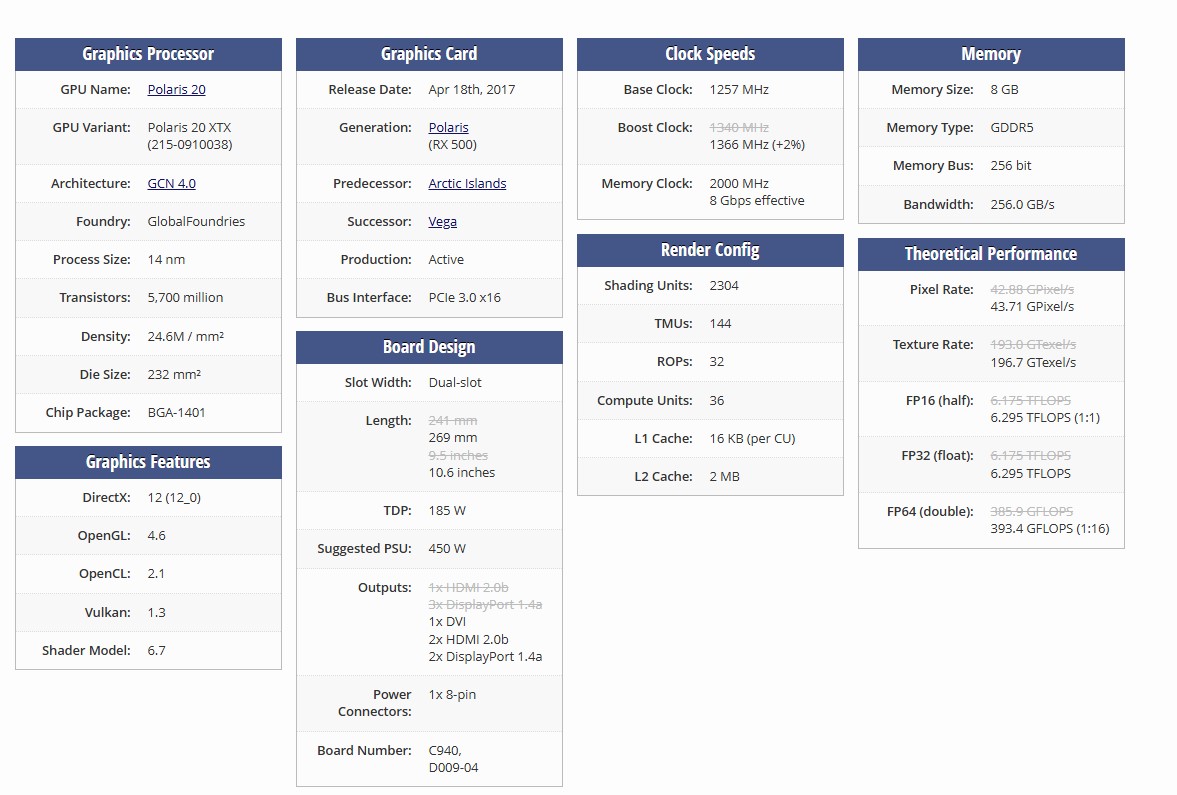Screen dimensions: 1177x795
Task: Select the PCIe 3.0 x16 bus interface value
Action: pos(464,297)
